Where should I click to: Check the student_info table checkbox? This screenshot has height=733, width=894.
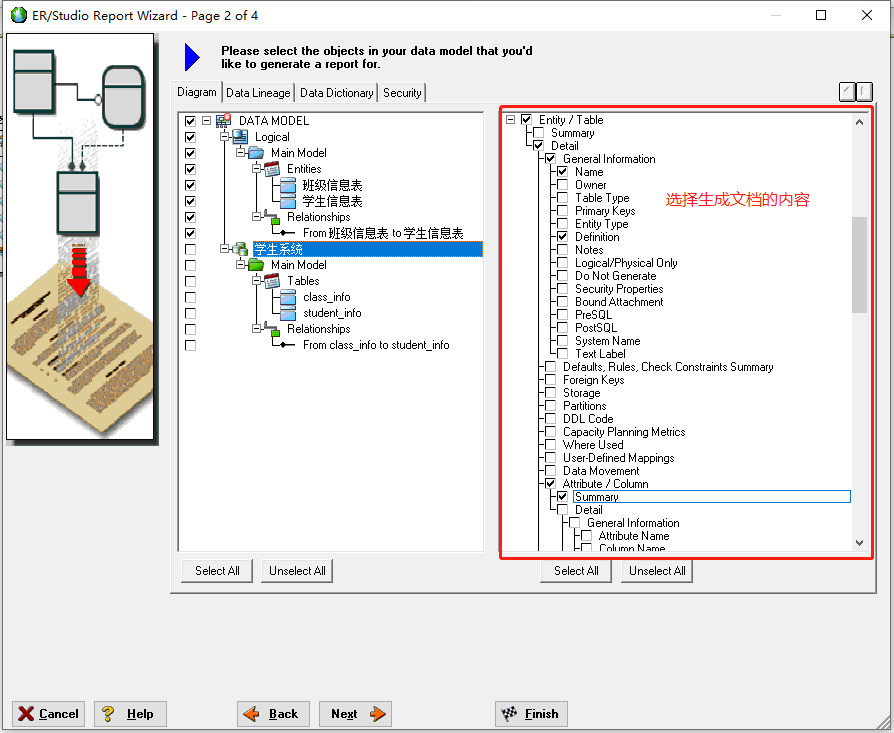coord(190,313)
